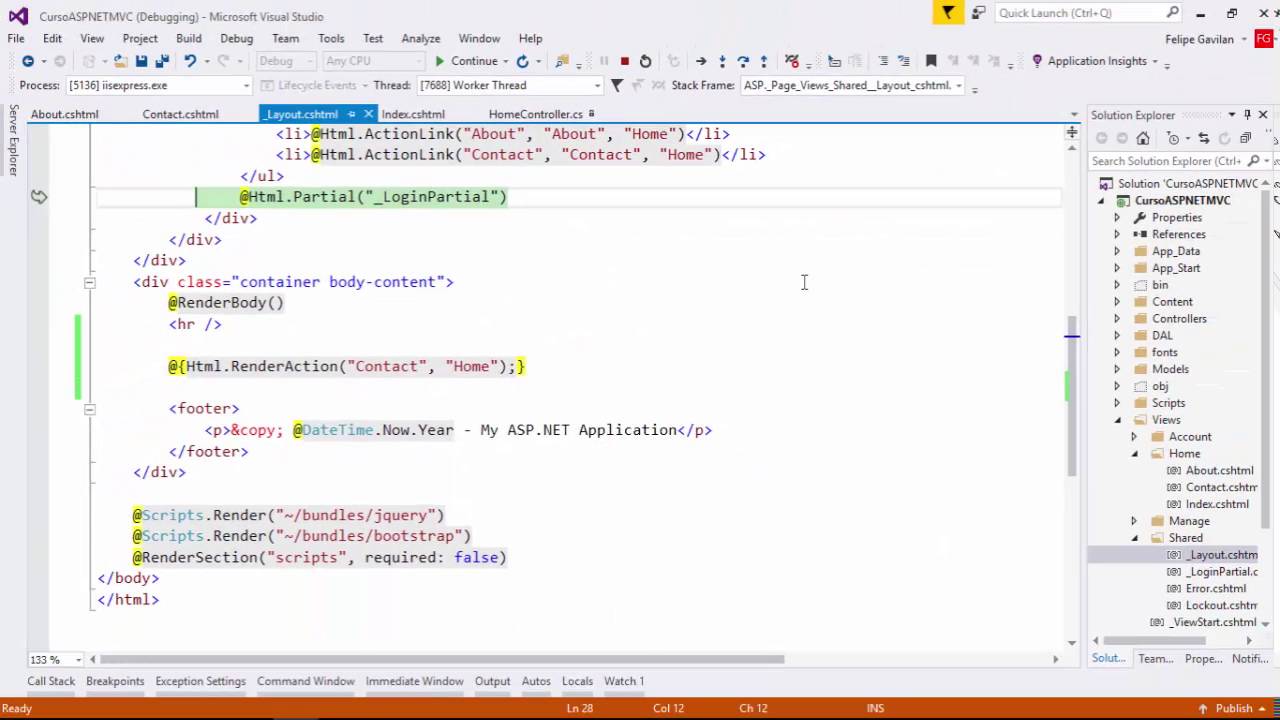
Task: Open the Debug menu
Action: [x=236, y=38]
